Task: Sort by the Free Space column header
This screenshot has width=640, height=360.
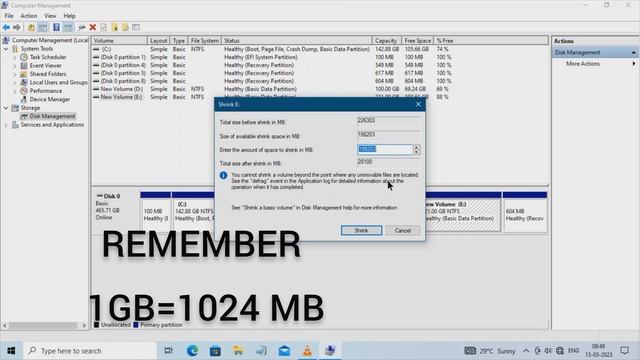Action: pos(418,41)
